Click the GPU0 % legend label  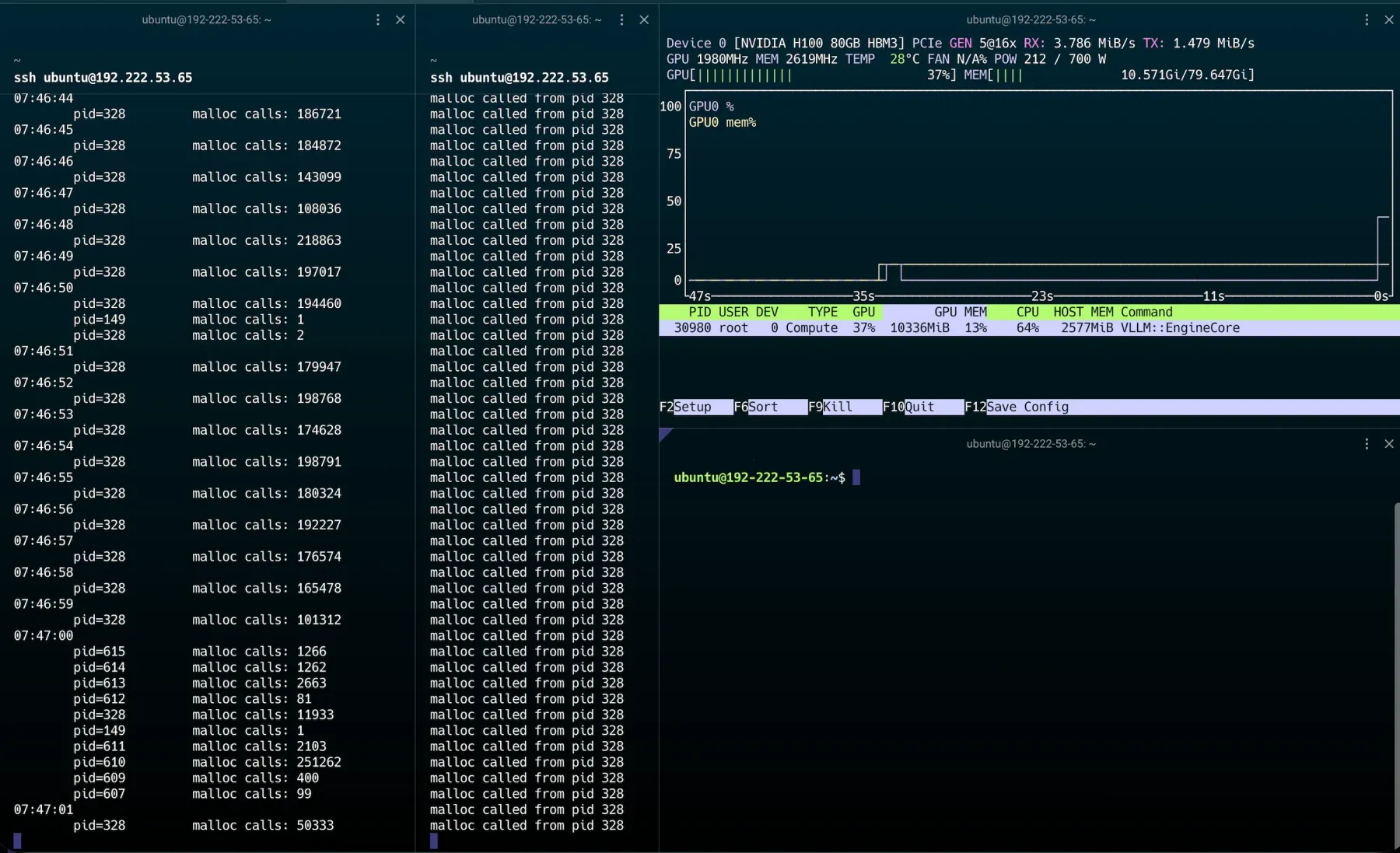pos(711,107)
